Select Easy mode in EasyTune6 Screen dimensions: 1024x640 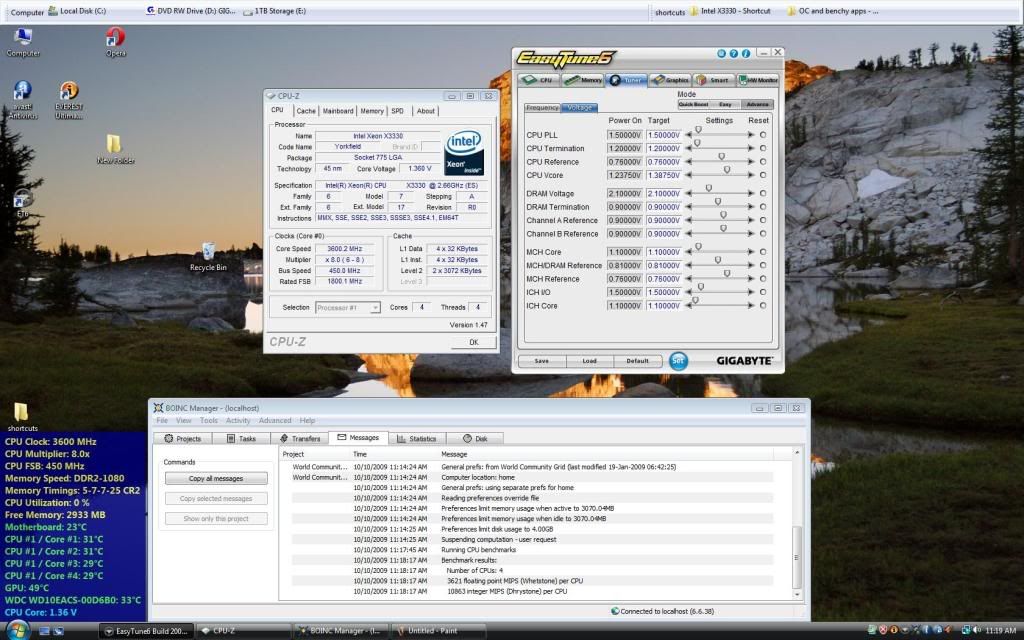[725, 104]
